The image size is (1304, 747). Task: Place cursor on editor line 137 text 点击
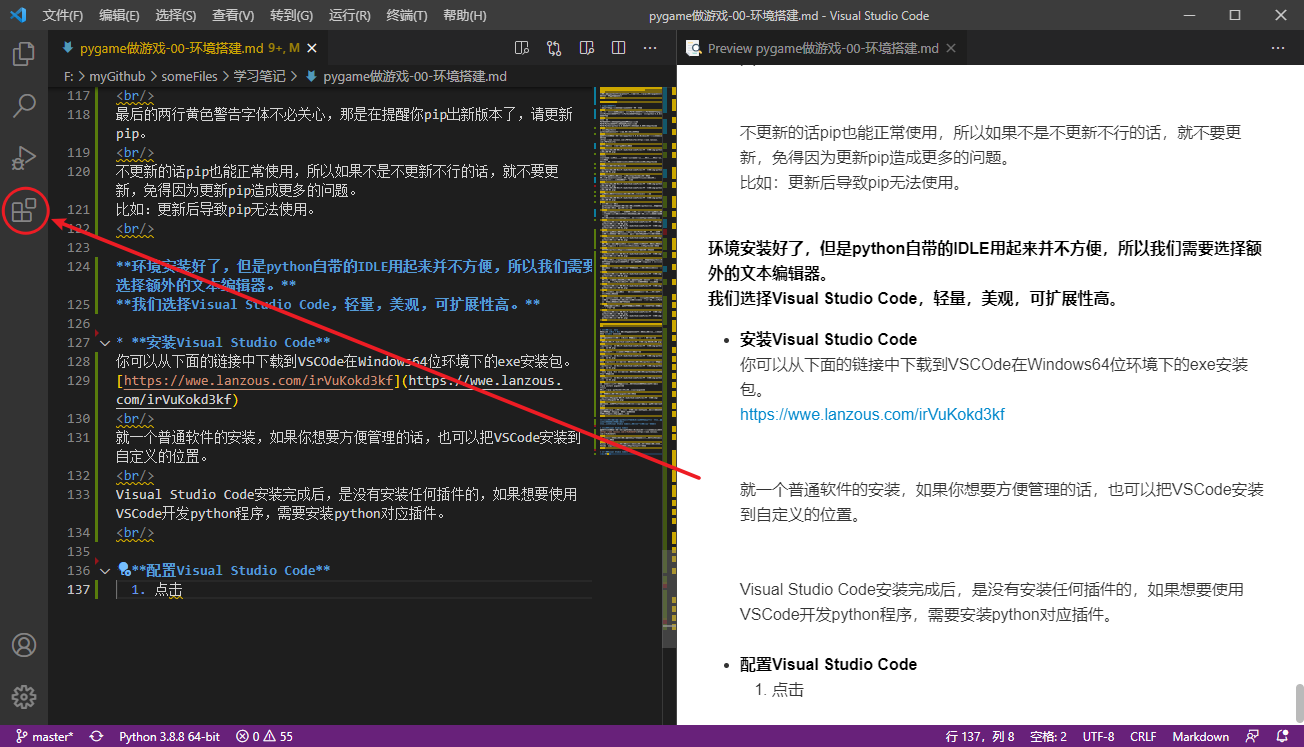pyautogui.click(x=168, y=590)
